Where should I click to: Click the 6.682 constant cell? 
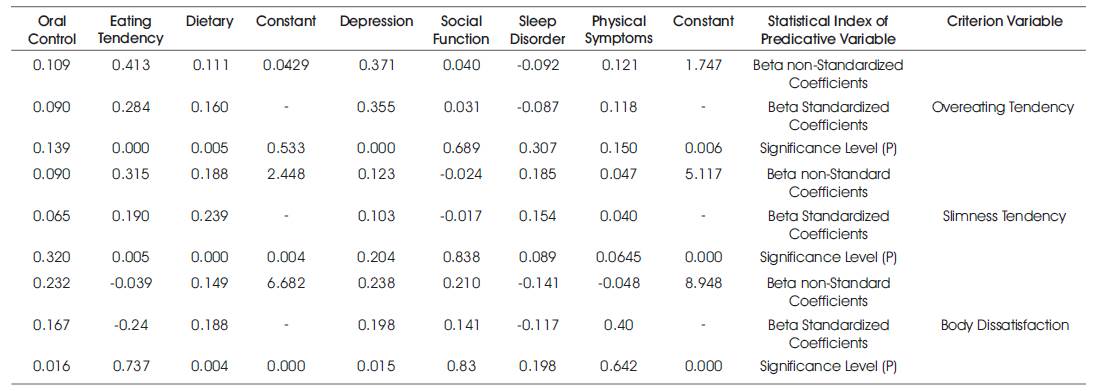pyautogui.click(x=286, y=283)
